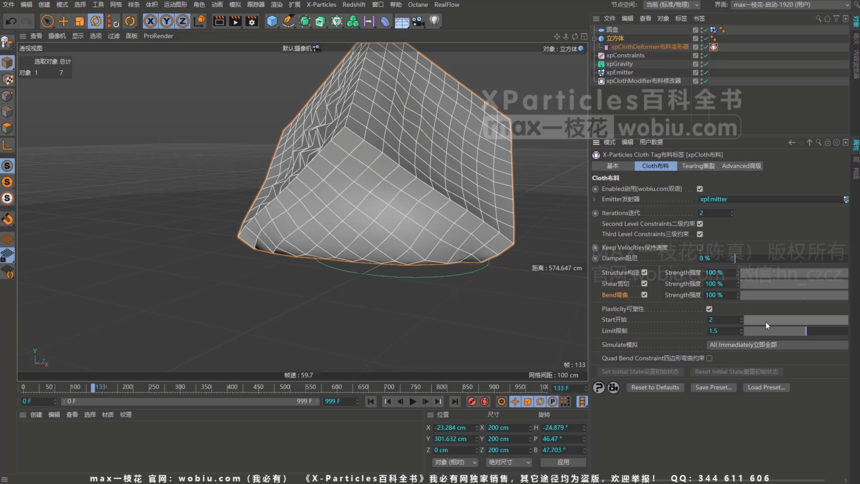Switch to the Advanced tab

(741, 166)
